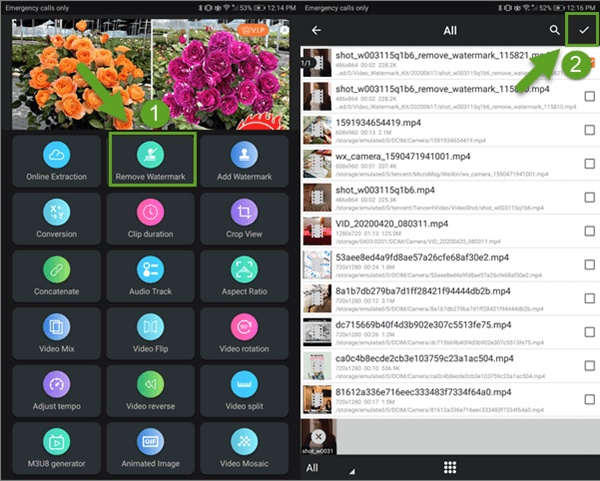Choose the Aspect Ratio tool
600x481 pixels.
(x=244, y=276)
